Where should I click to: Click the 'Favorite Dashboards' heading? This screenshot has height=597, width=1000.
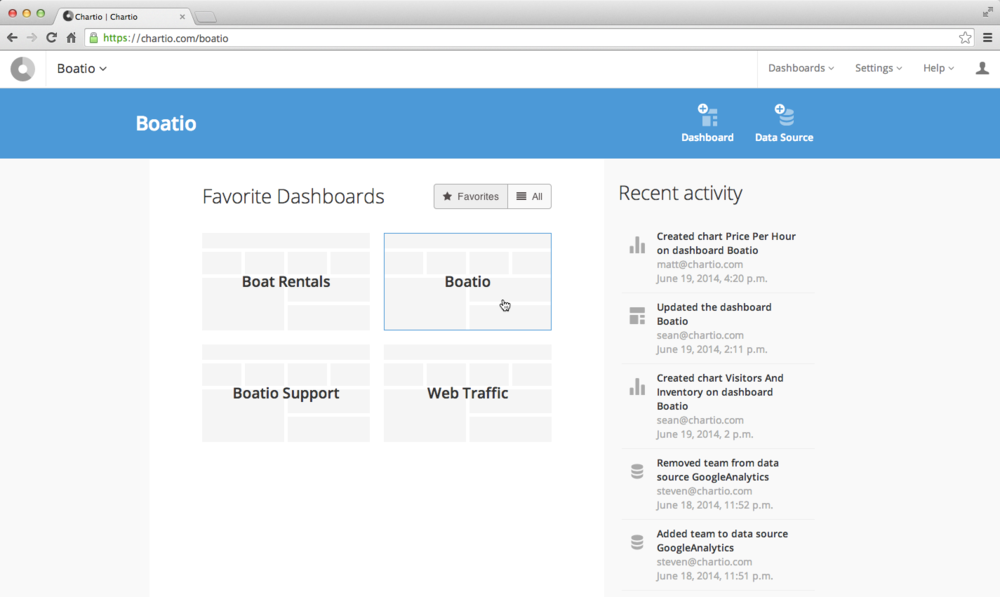(x=293, y=196)
